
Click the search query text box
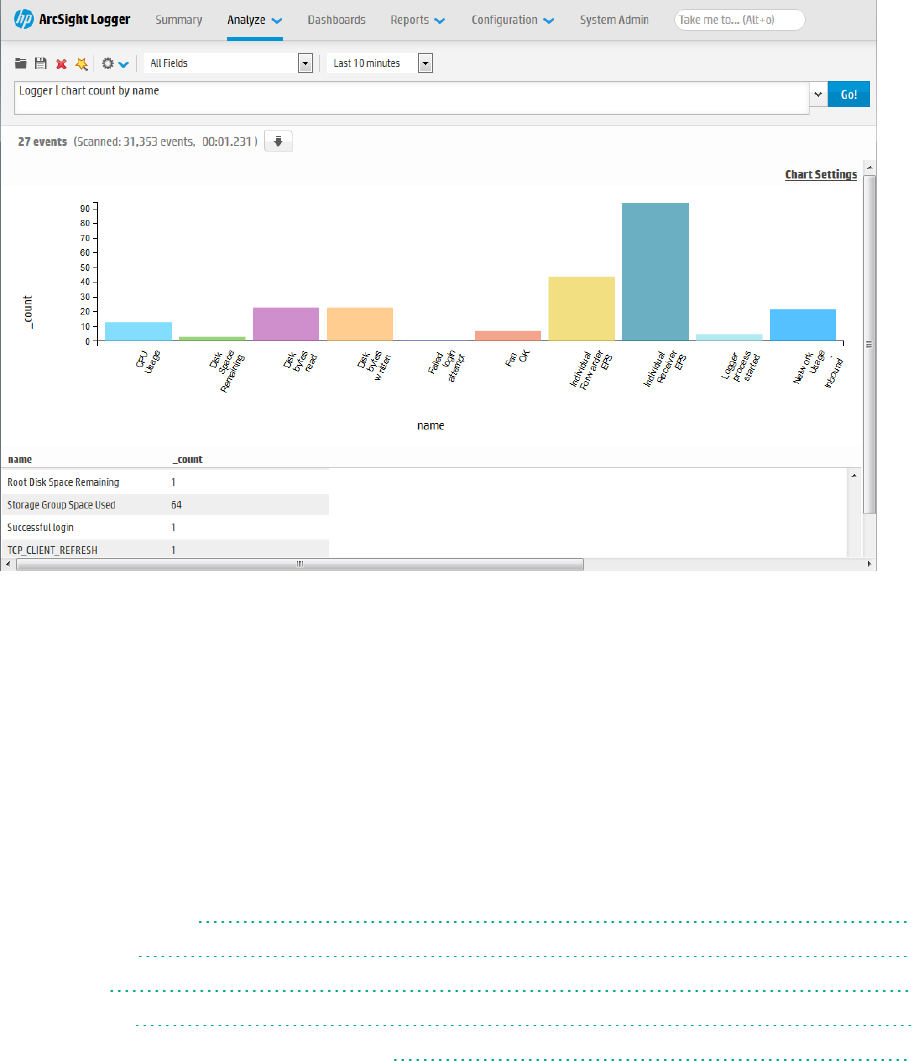pyautogui.click(x=411, y=97)
